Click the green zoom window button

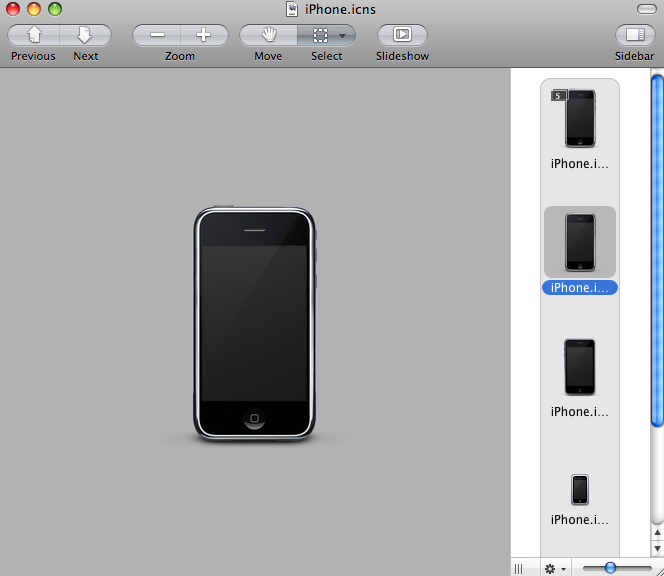click(x=55, y=9)
